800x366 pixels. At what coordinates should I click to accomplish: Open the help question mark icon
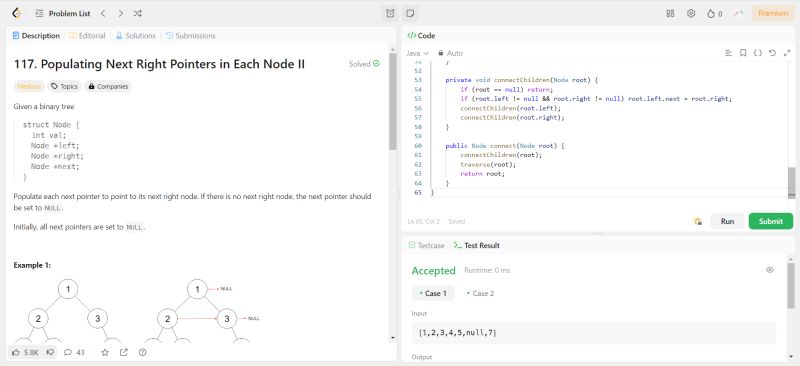pos(142,352)
